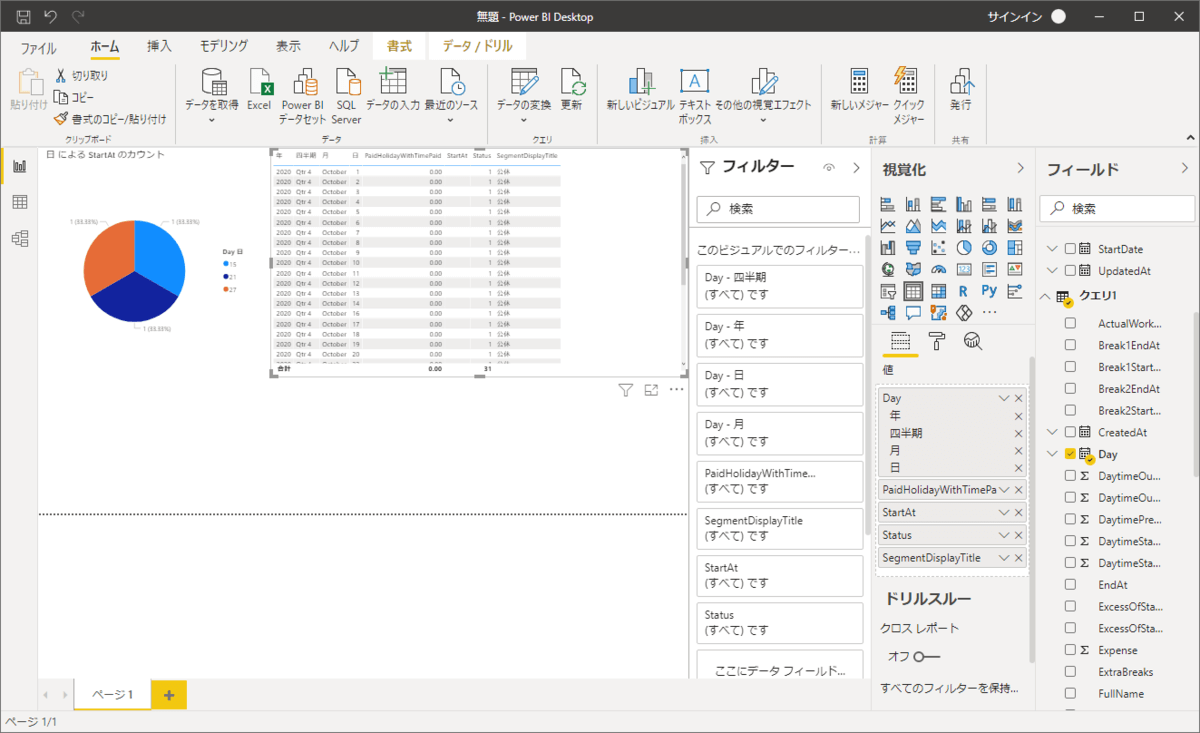The height and width of the screenshot is (733, 1200).
Task: Open the format paint roller tab
Action: pos(936,341)
